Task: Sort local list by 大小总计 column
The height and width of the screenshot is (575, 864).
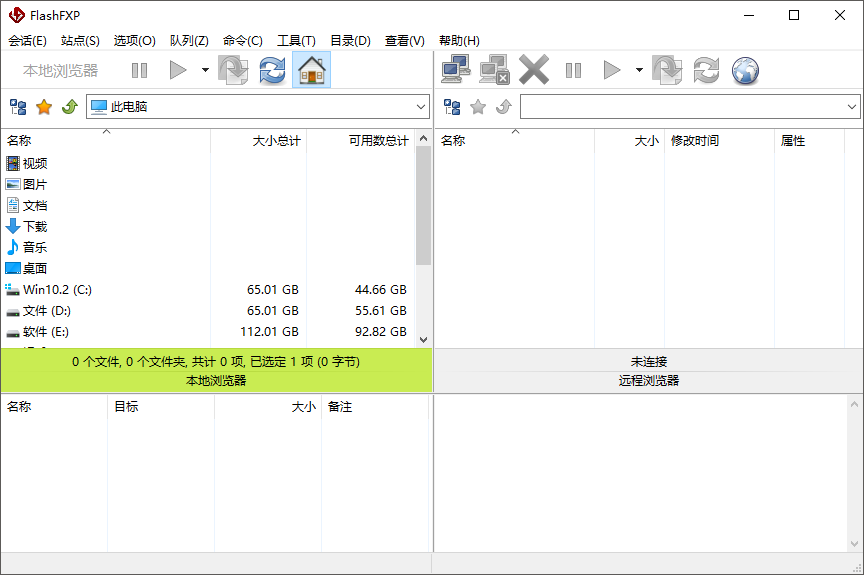Action: pyautogui.click(x=259, y=141)
